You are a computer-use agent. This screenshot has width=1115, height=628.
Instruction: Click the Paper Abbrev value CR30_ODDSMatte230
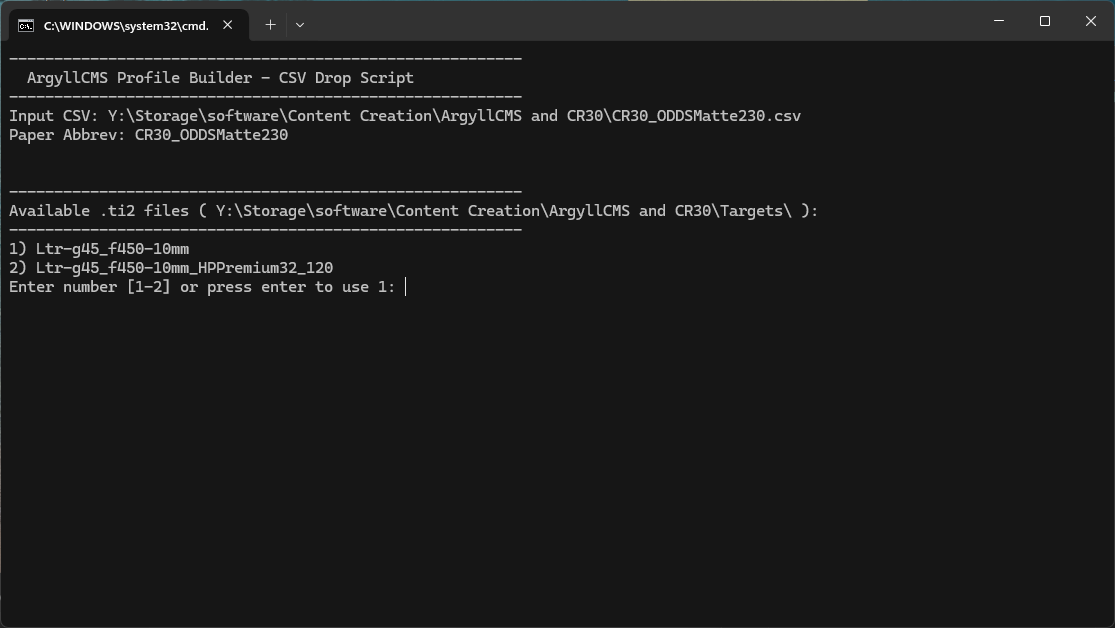(211, 135)
